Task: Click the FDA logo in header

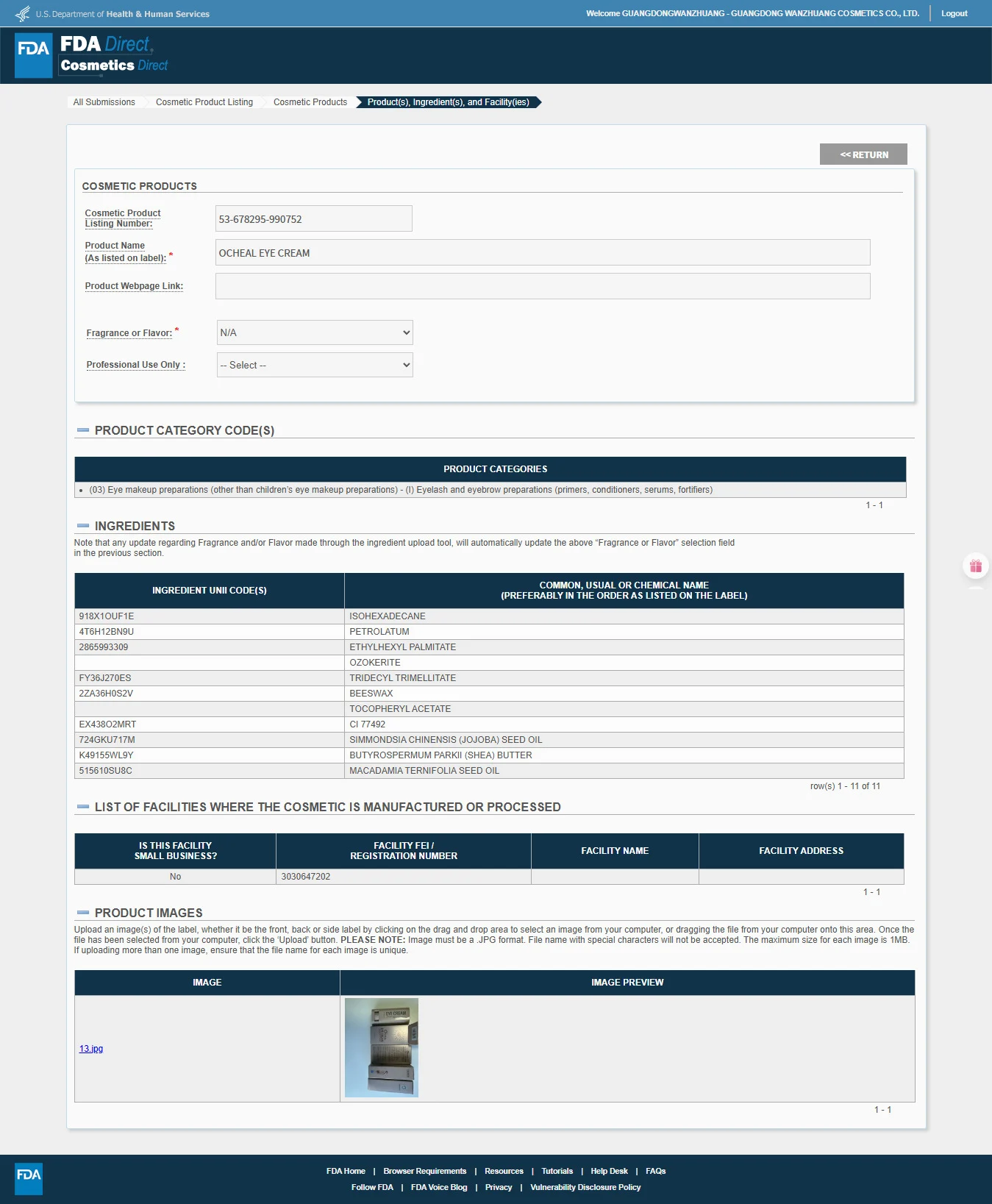Action: (x=34, y=55)
